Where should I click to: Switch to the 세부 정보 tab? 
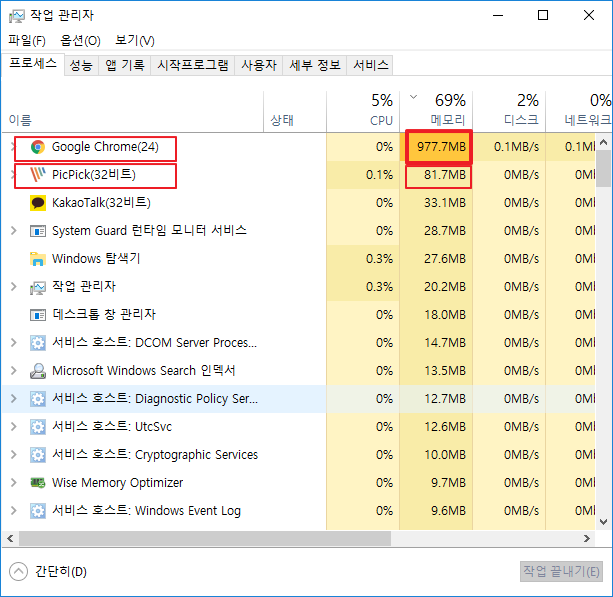coord(315,65)
